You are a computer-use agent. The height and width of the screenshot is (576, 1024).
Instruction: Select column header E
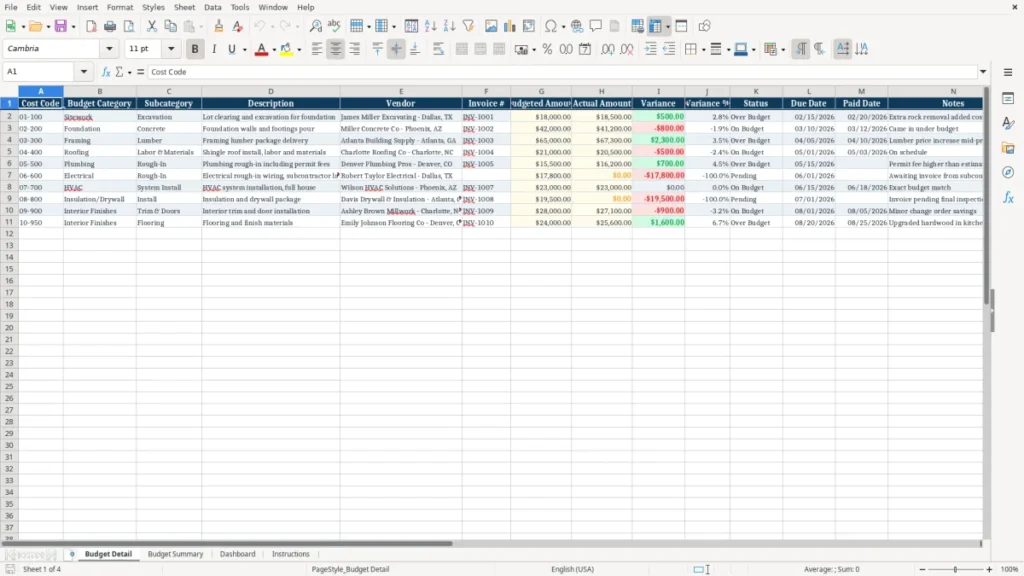click(x=401, y=91)
